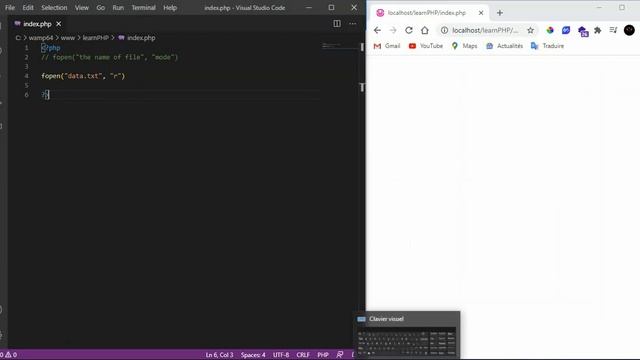Click the php opening tag line
The height and width of the screenshot is (360, 640).
click(x=51, y=48)
